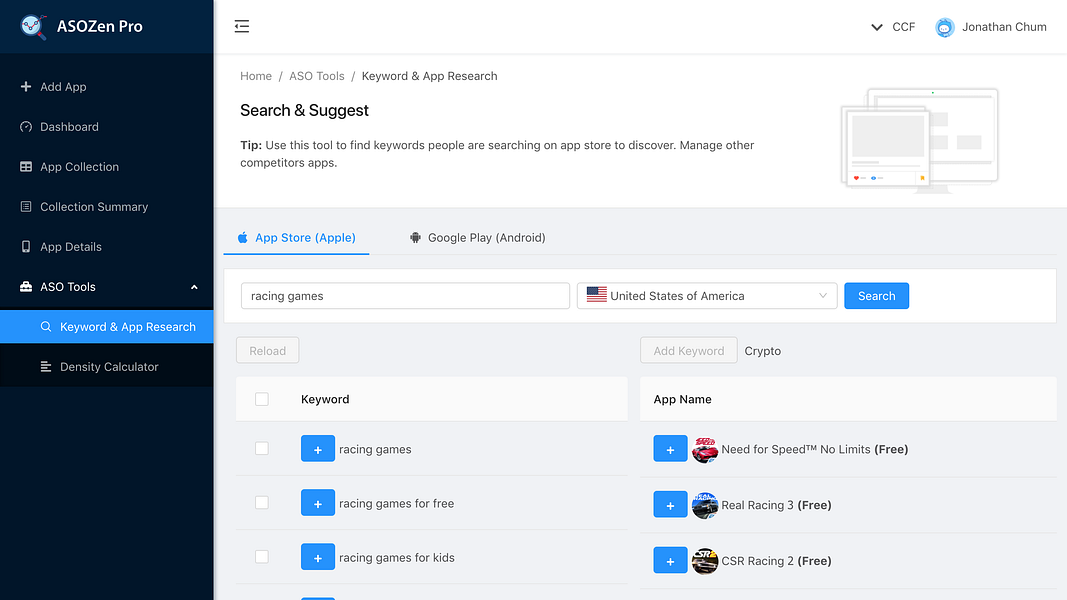Screen dimensions: 1067x600
Task: Open Density Calculator from sidebar
Action: click(107, 367)
